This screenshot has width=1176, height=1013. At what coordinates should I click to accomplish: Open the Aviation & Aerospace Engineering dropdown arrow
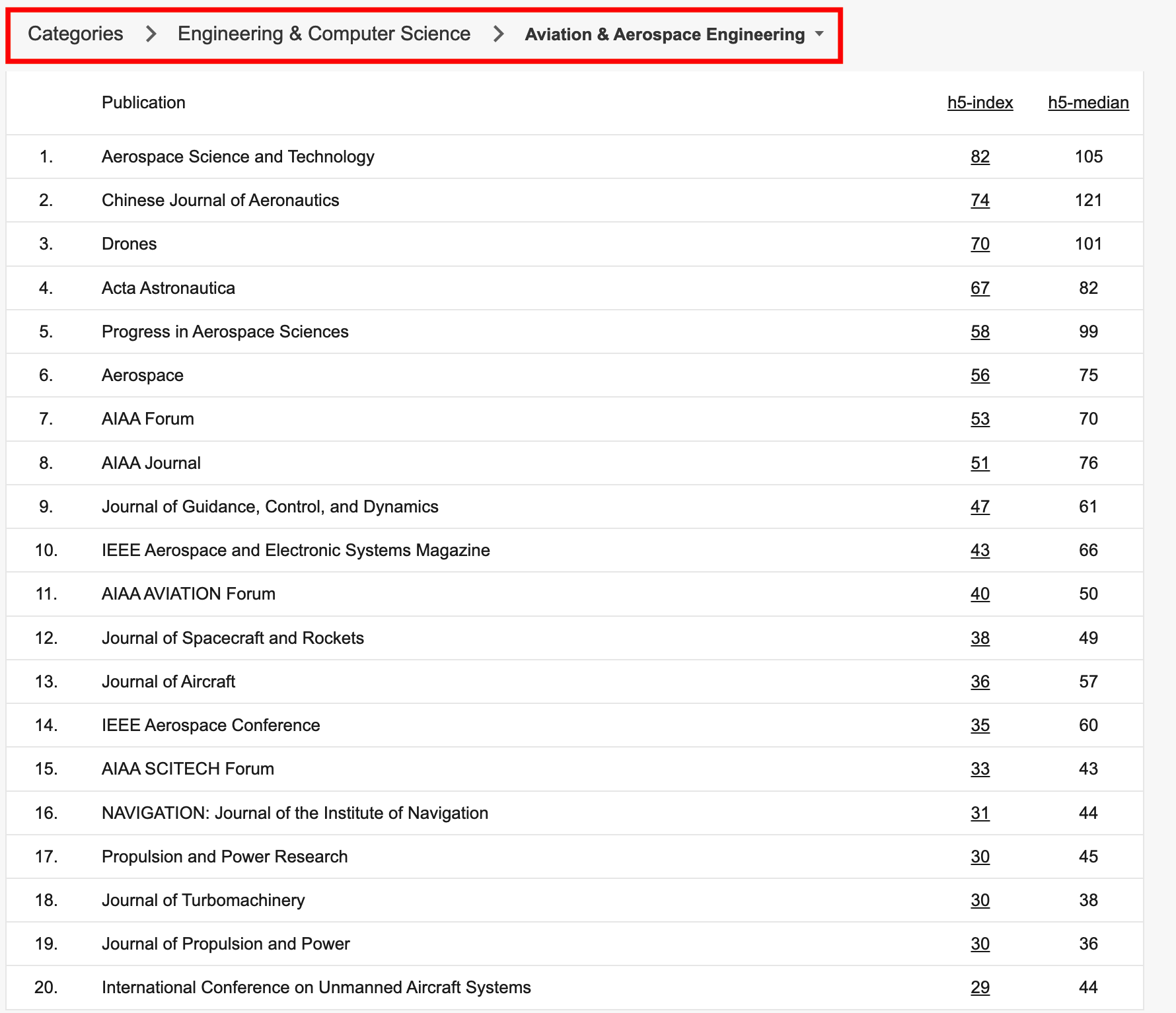coord(819,34)
